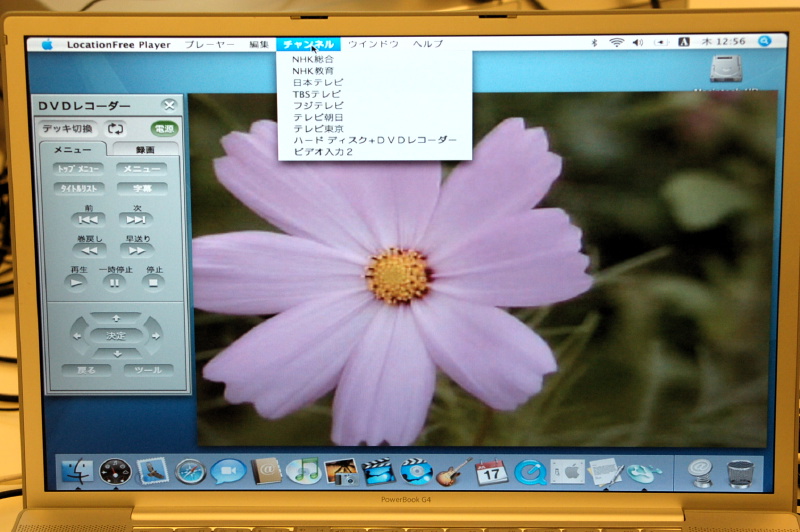Pause playback with the 一時停止 button
800x532 pixels.
(114, 283)
